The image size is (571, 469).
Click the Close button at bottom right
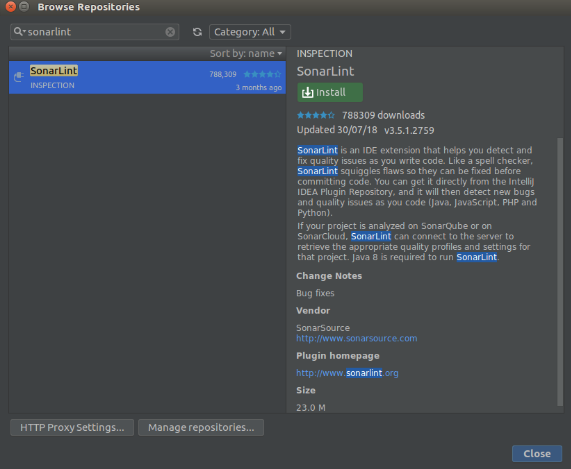[537, 453]
